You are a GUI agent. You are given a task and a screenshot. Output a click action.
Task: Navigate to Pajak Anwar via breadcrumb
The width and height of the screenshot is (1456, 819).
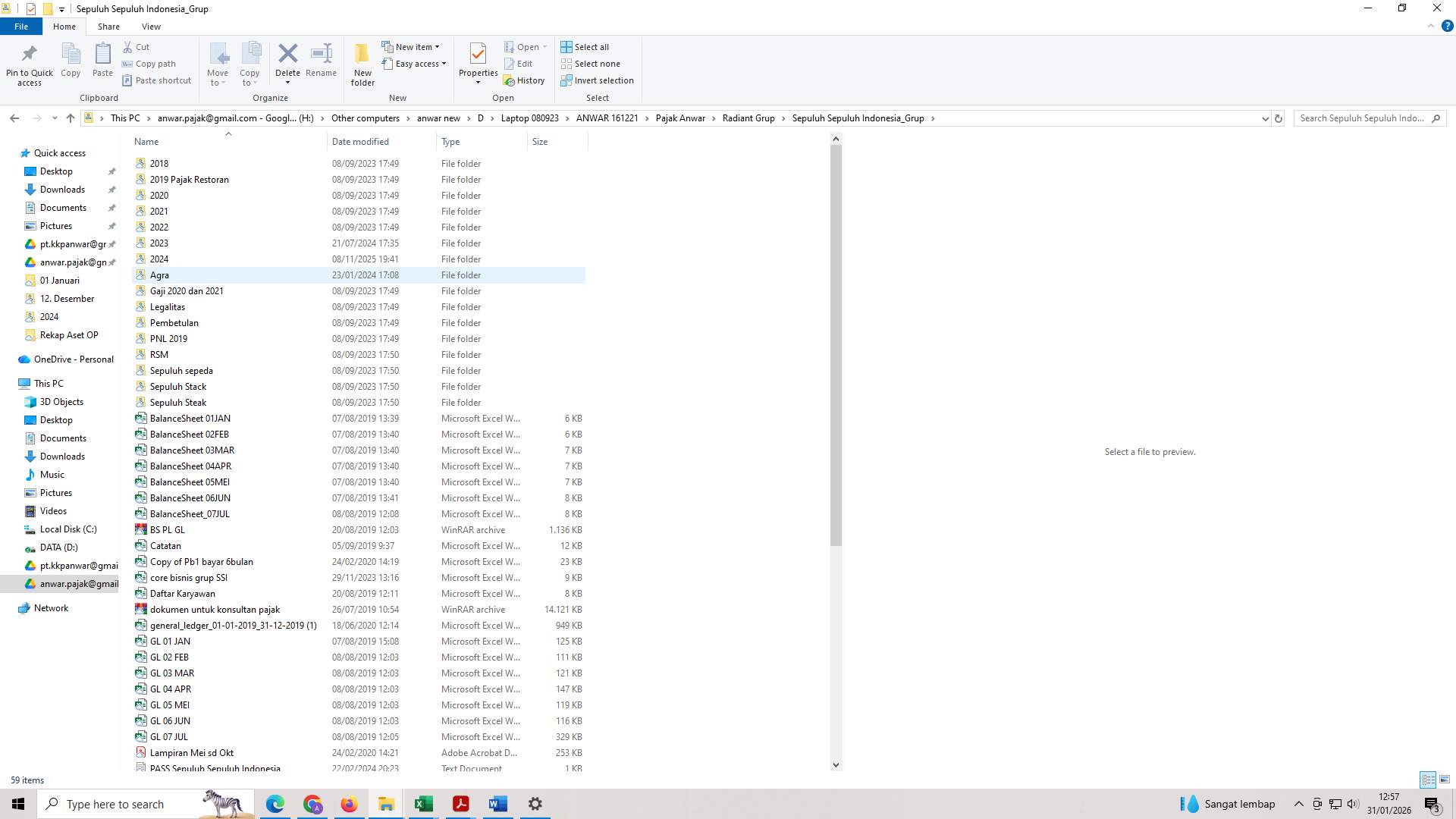coord(680,118)
